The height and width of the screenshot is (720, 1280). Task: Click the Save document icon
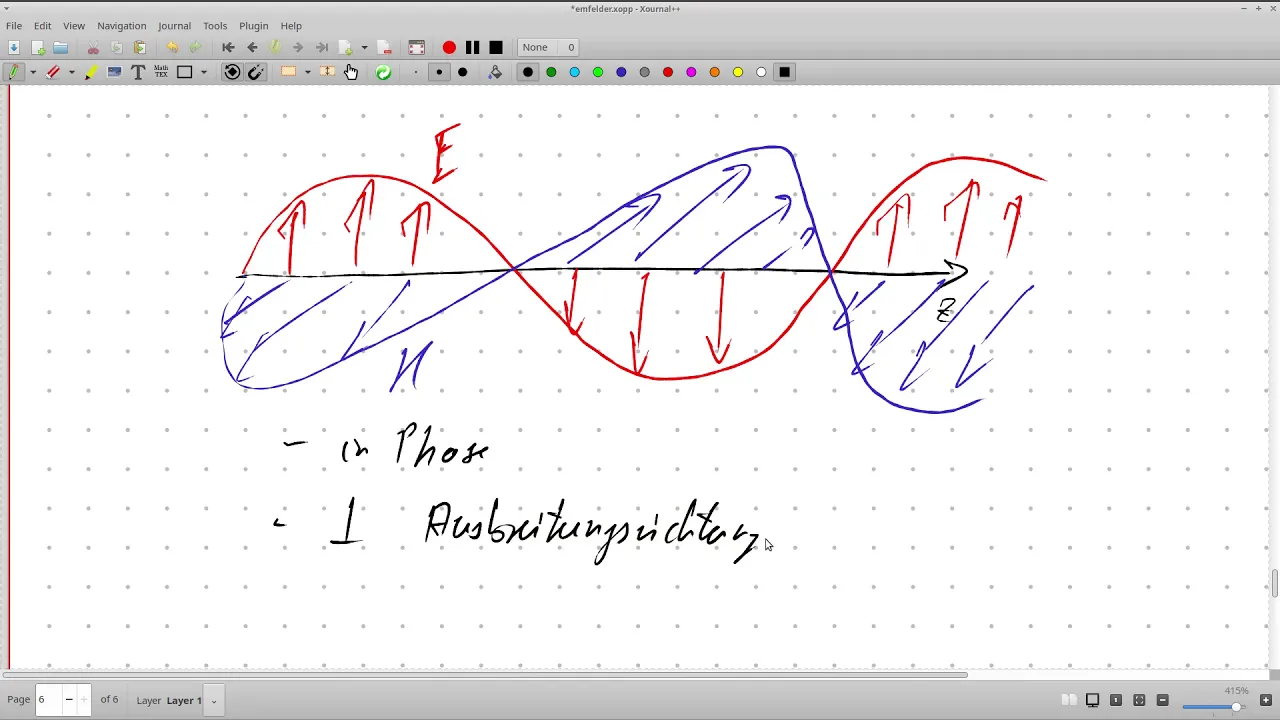[13, 47]
